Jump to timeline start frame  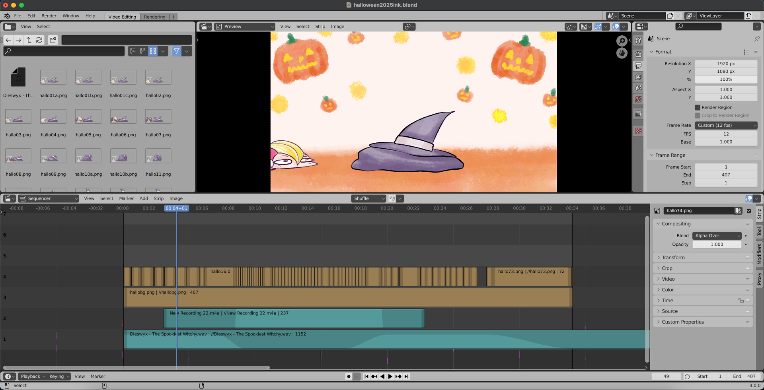tap(367, 376)
